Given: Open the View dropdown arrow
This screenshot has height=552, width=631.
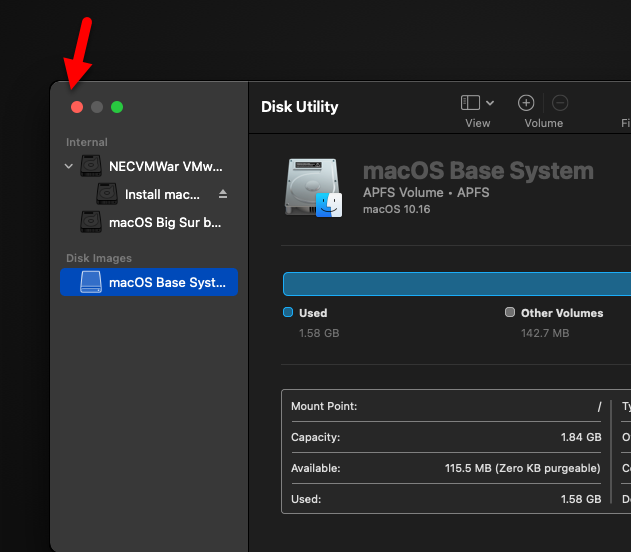Looking at the screenshot, I should coord(490,103).
